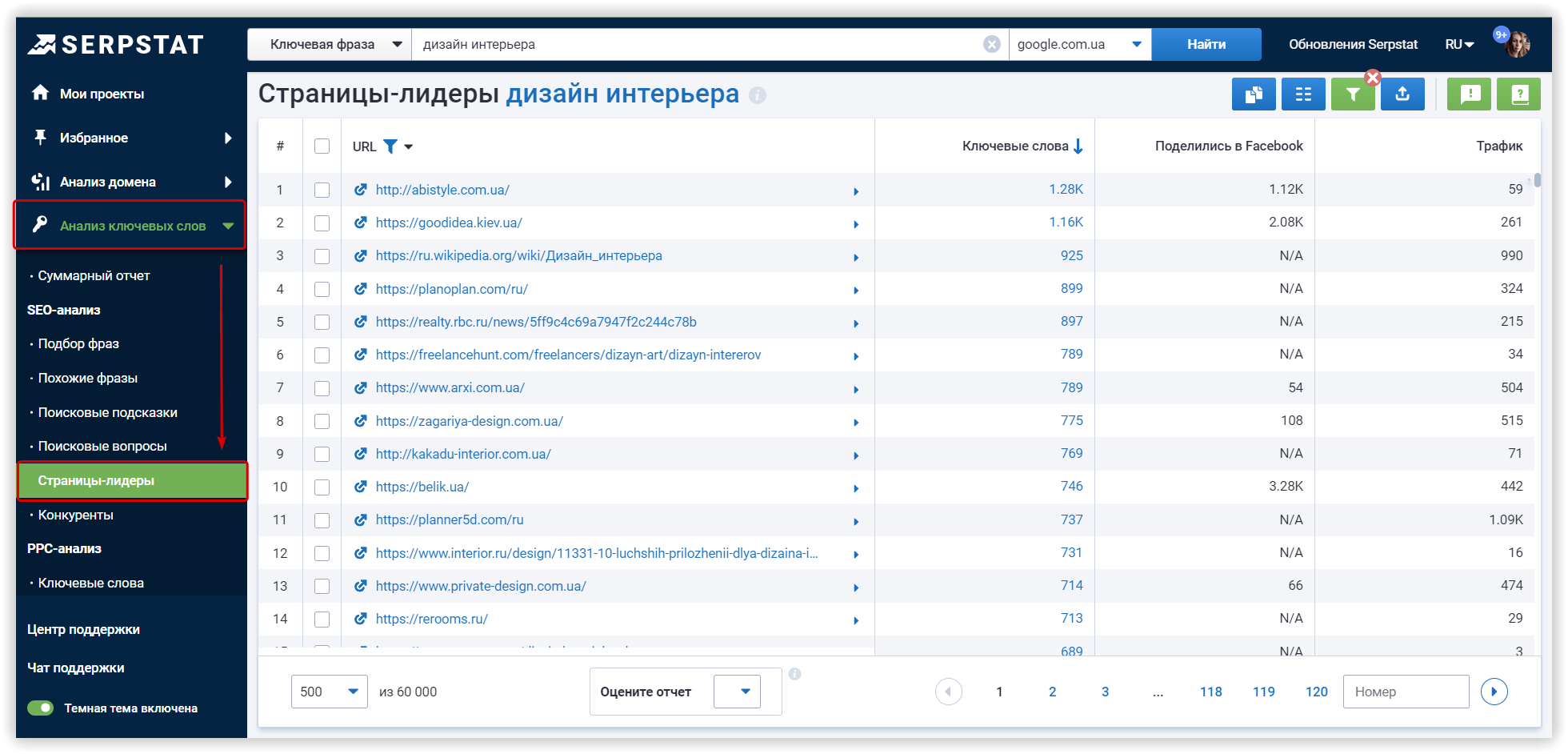
Task: Open external link icon for abistyle.com.ua
Action: point(361,190)
